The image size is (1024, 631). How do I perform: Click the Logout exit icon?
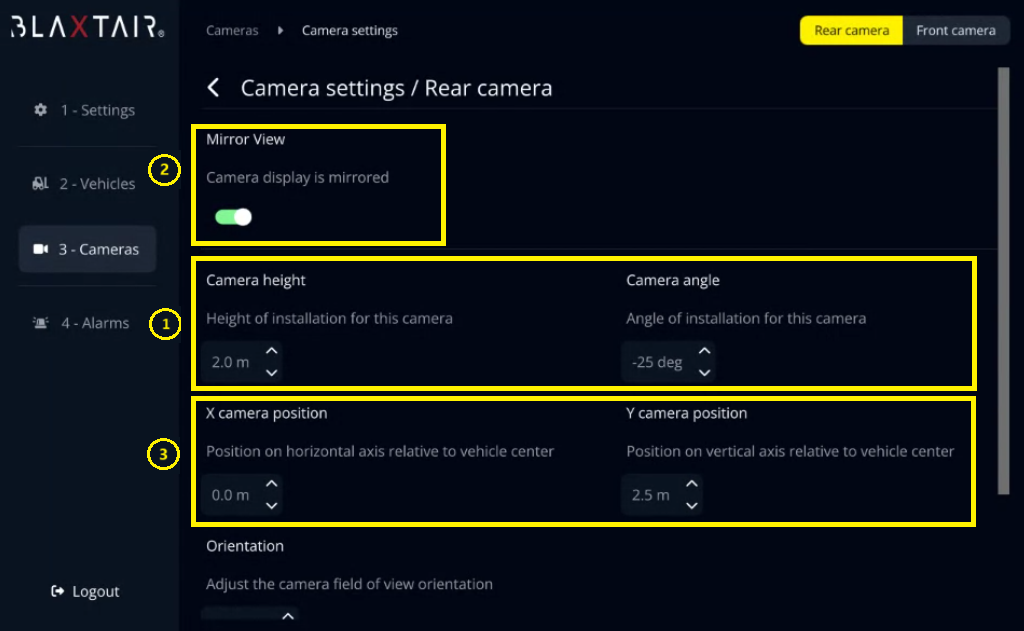58,592
